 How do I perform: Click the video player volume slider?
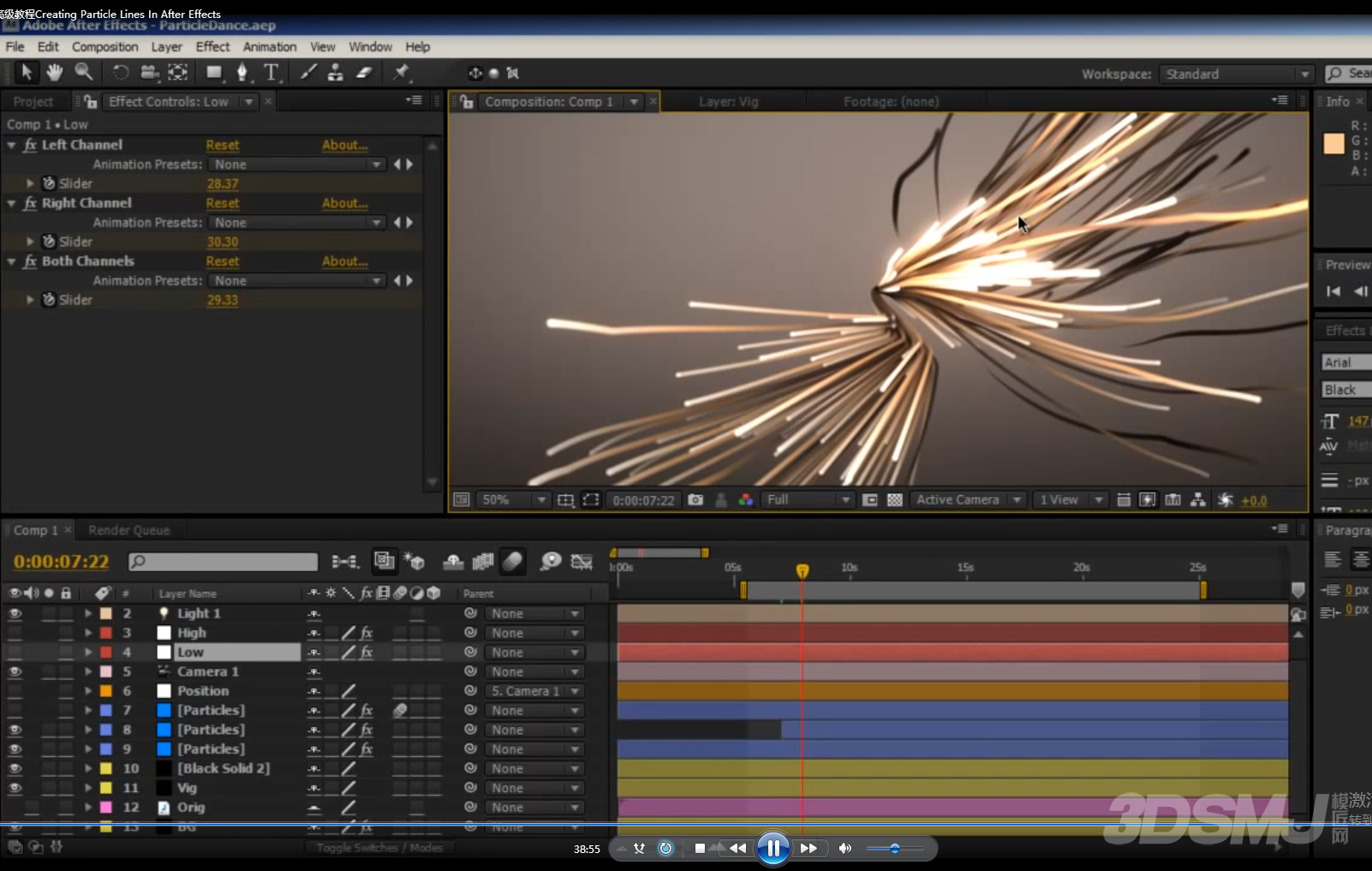[894, 849]
